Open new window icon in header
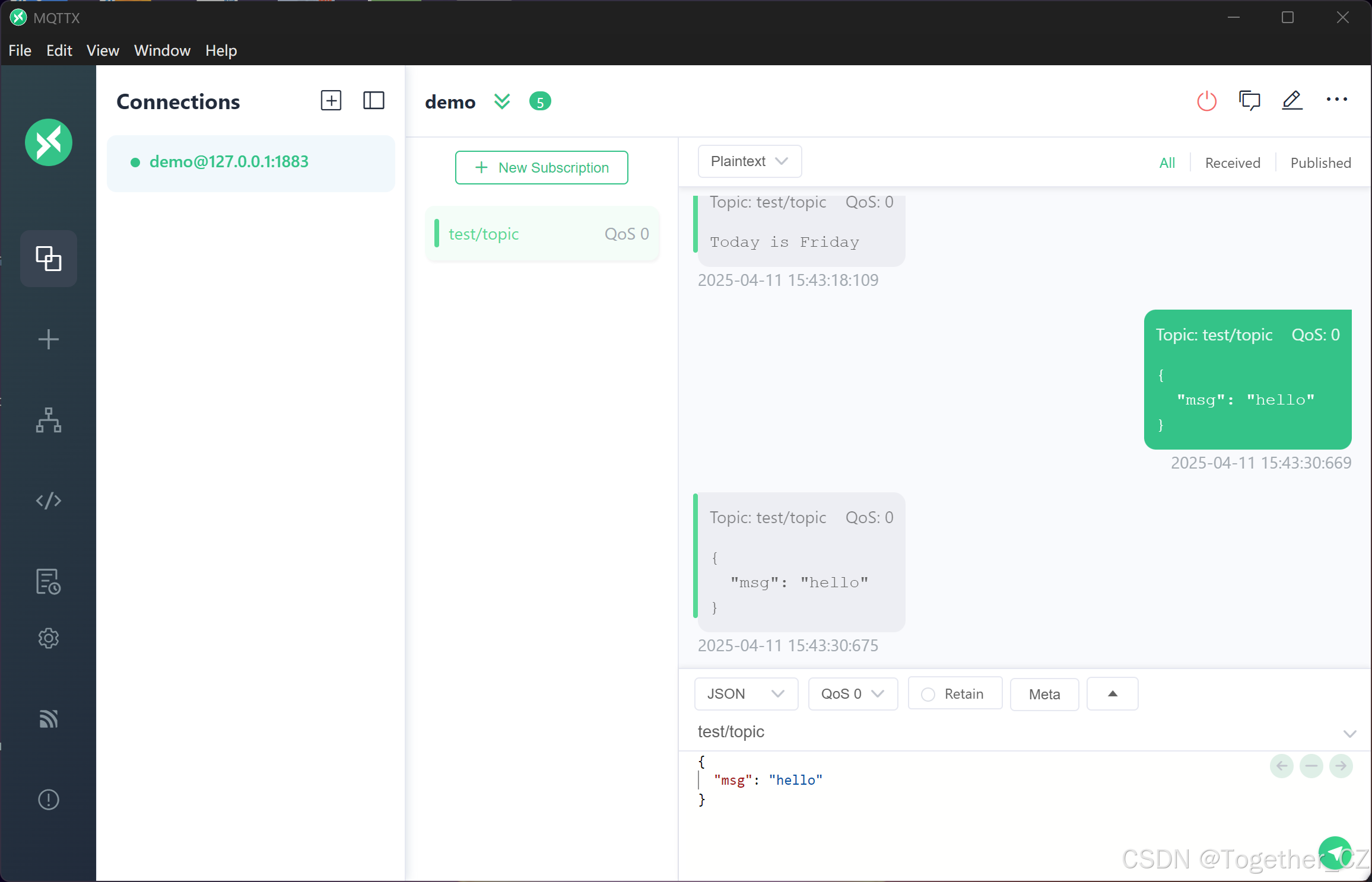This screenshot has width=1372, height=882. coord(1249,101)
